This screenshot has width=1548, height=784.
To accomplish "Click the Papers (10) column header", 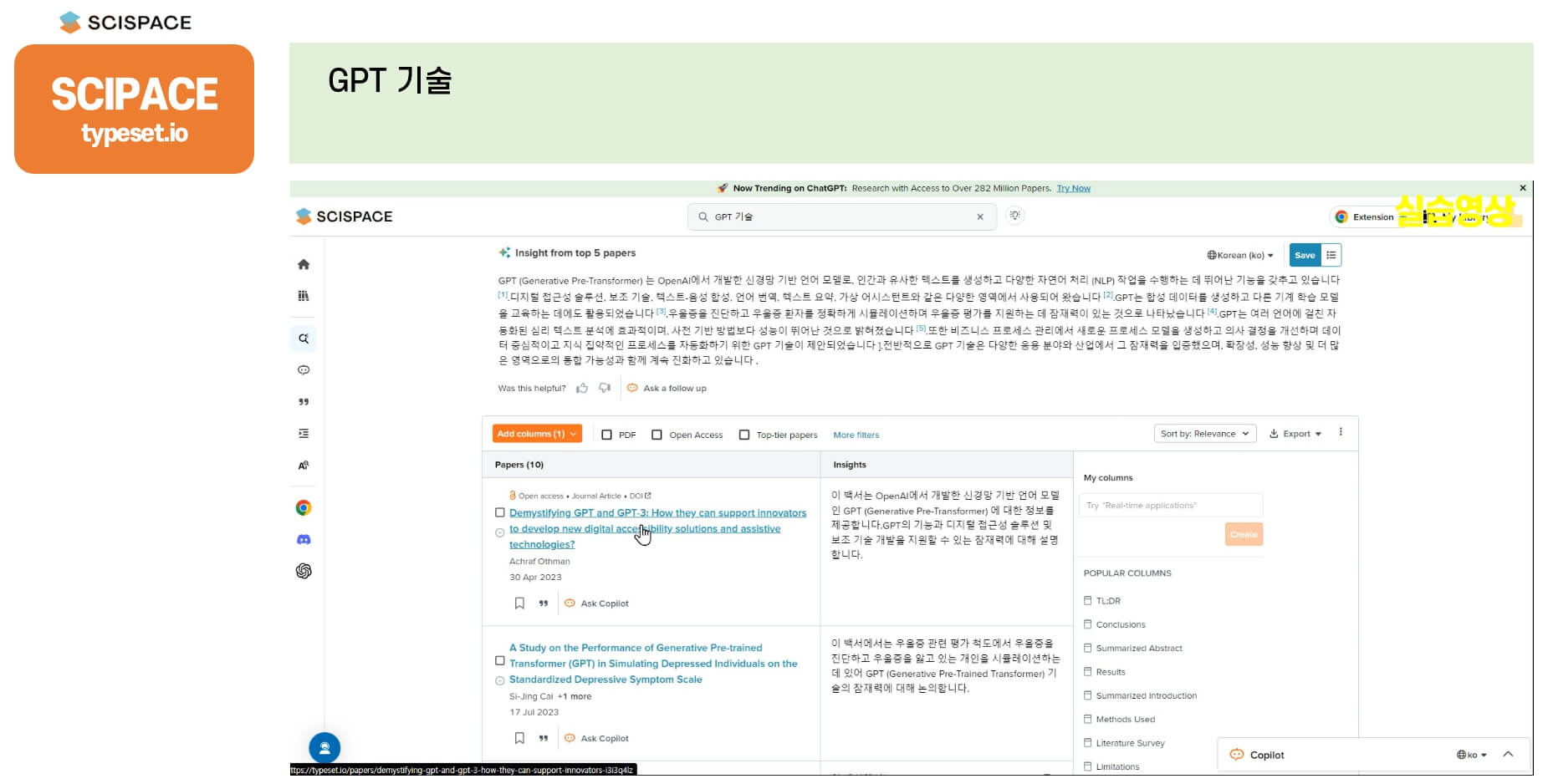I will 519,465.
